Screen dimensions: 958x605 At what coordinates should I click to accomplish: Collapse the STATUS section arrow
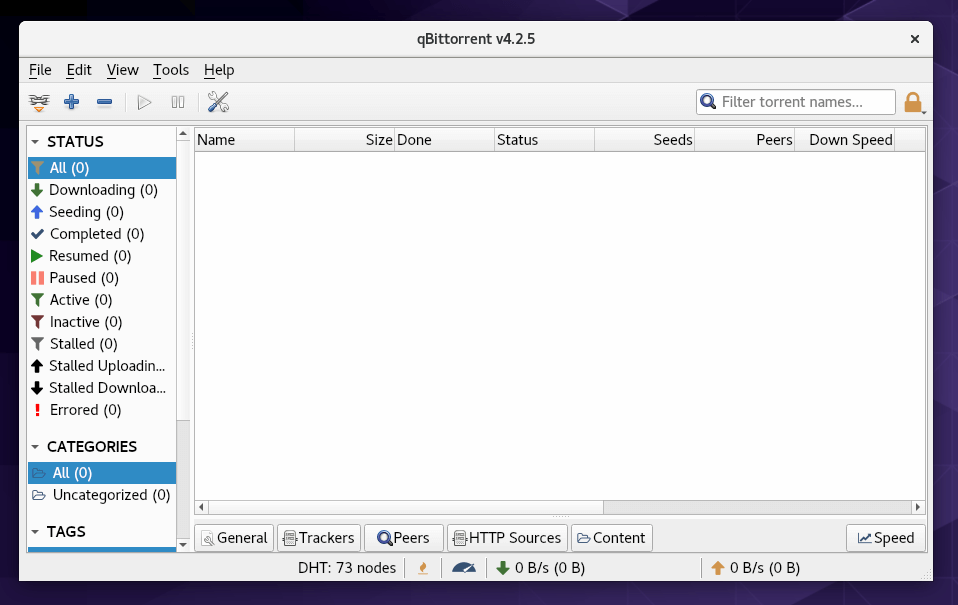tap(35, 142)
